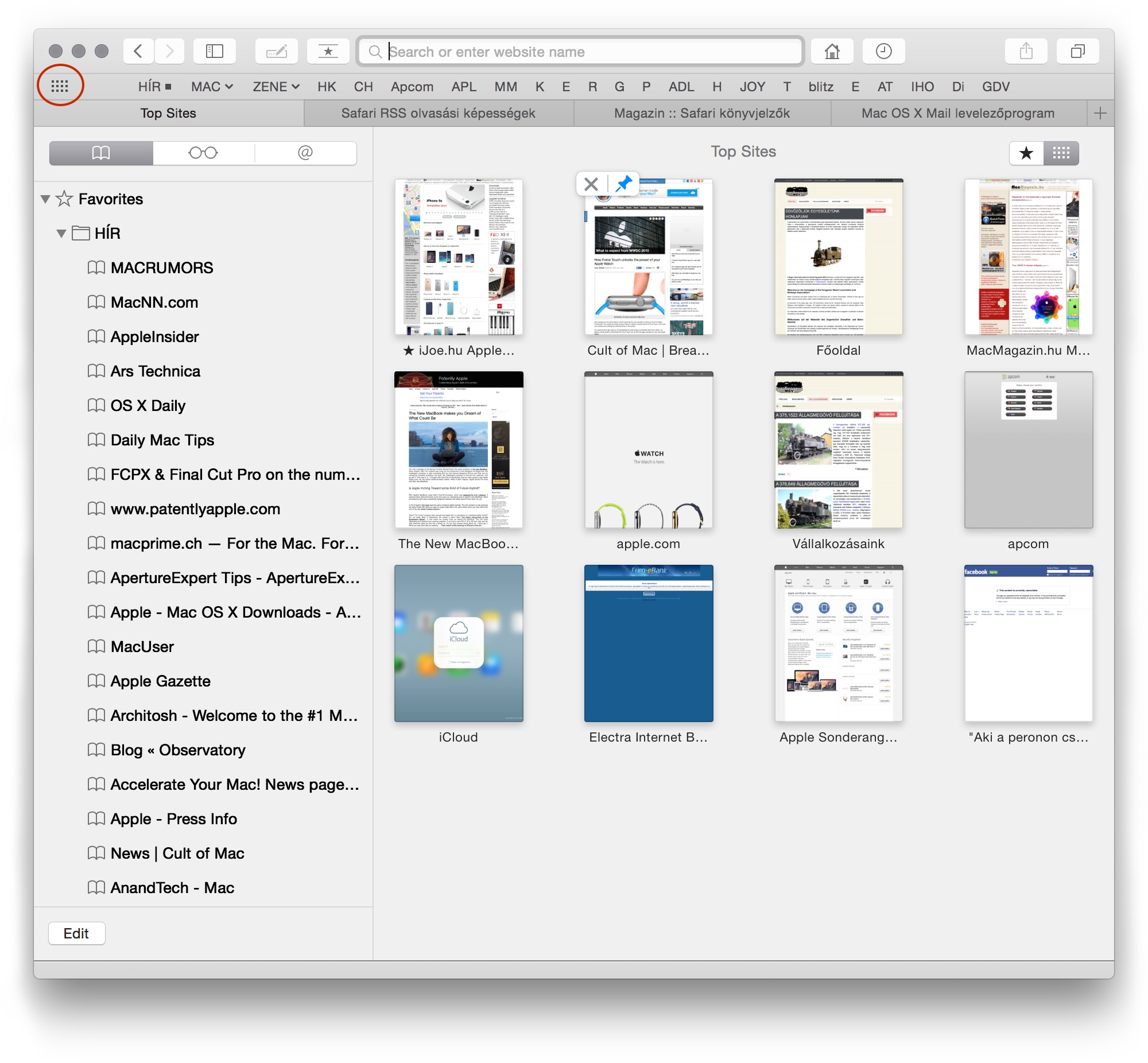
Task: Open the edit/compose pencil toolbar button
Action: click(277, 51)
